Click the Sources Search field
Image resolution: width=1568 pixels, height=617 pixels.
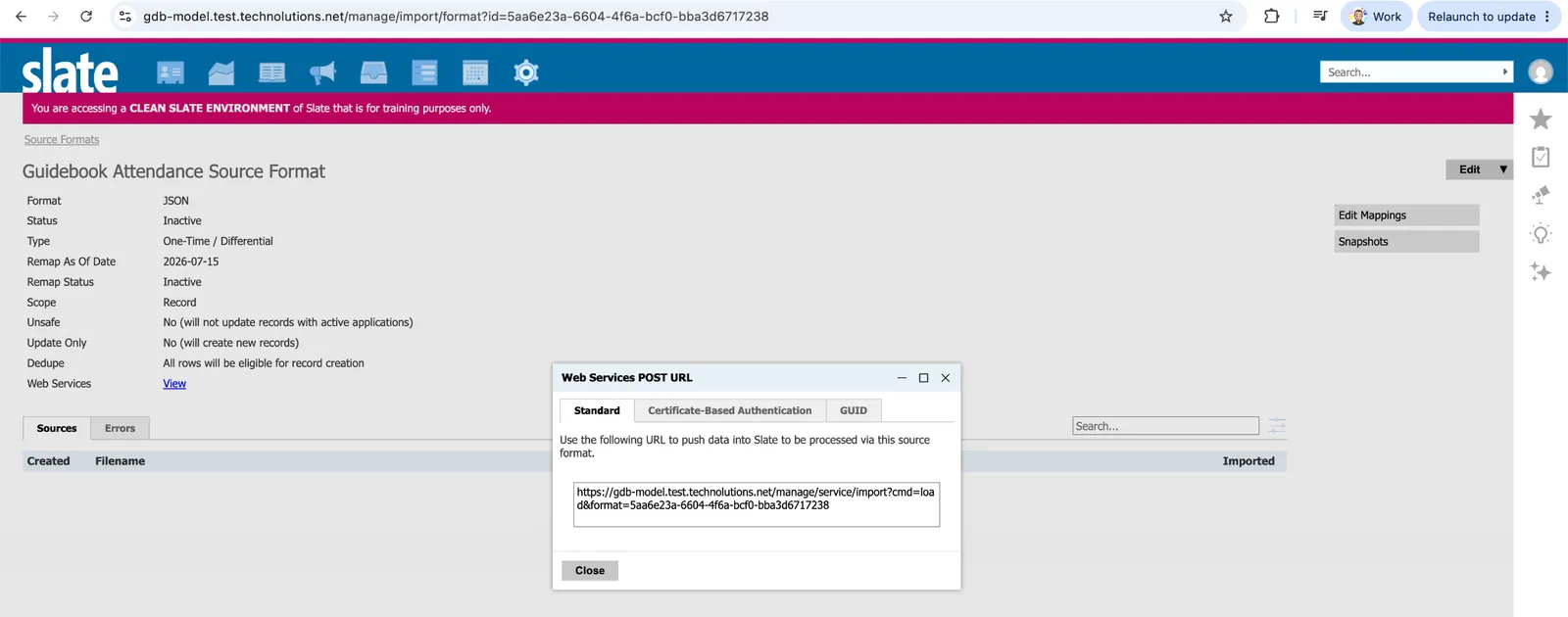pyautogui.click(x=1165, y=426)
